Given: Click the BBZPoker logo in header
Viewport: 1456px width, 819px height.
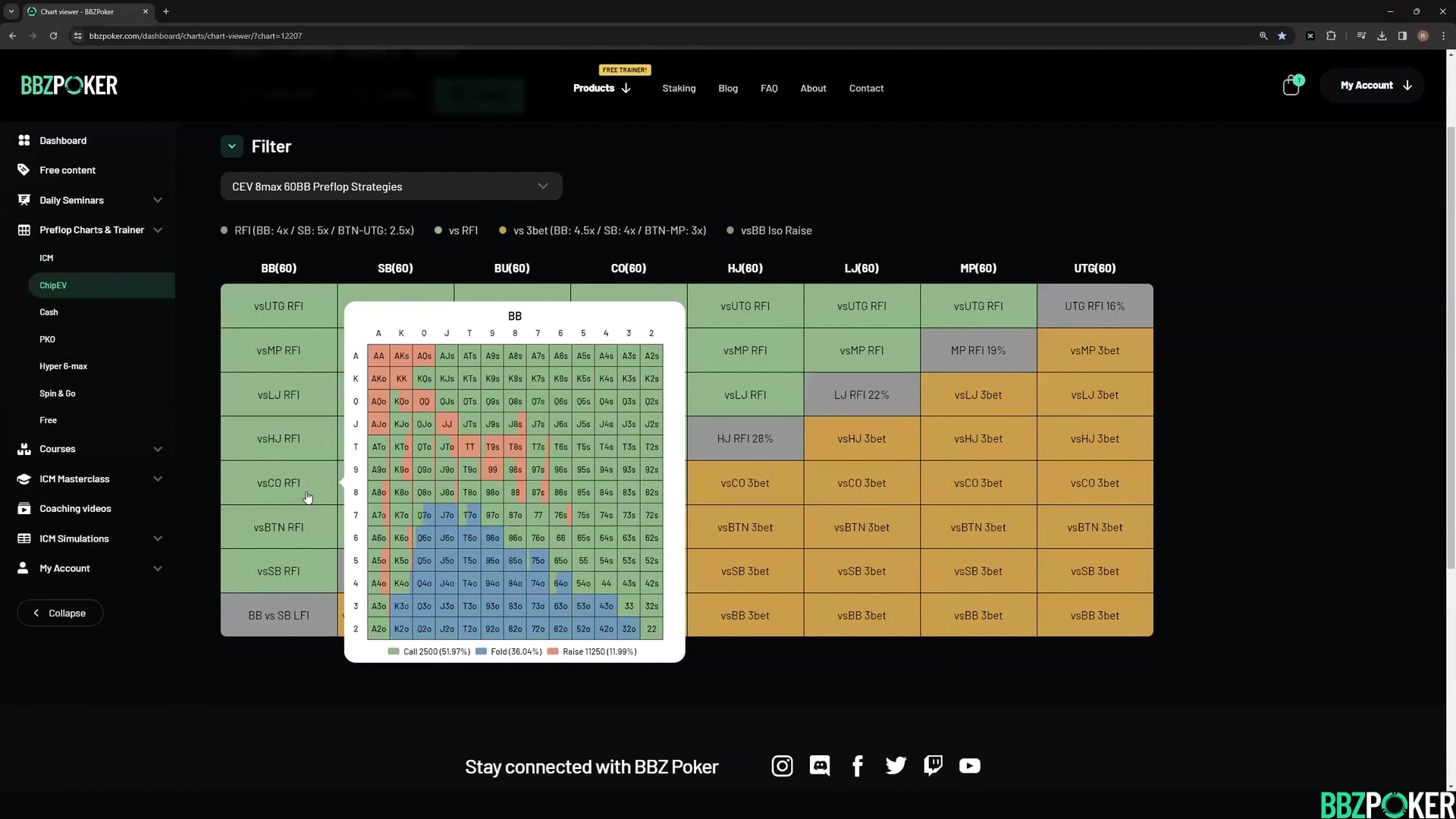Looking at the screenshot, I should 69,86.
